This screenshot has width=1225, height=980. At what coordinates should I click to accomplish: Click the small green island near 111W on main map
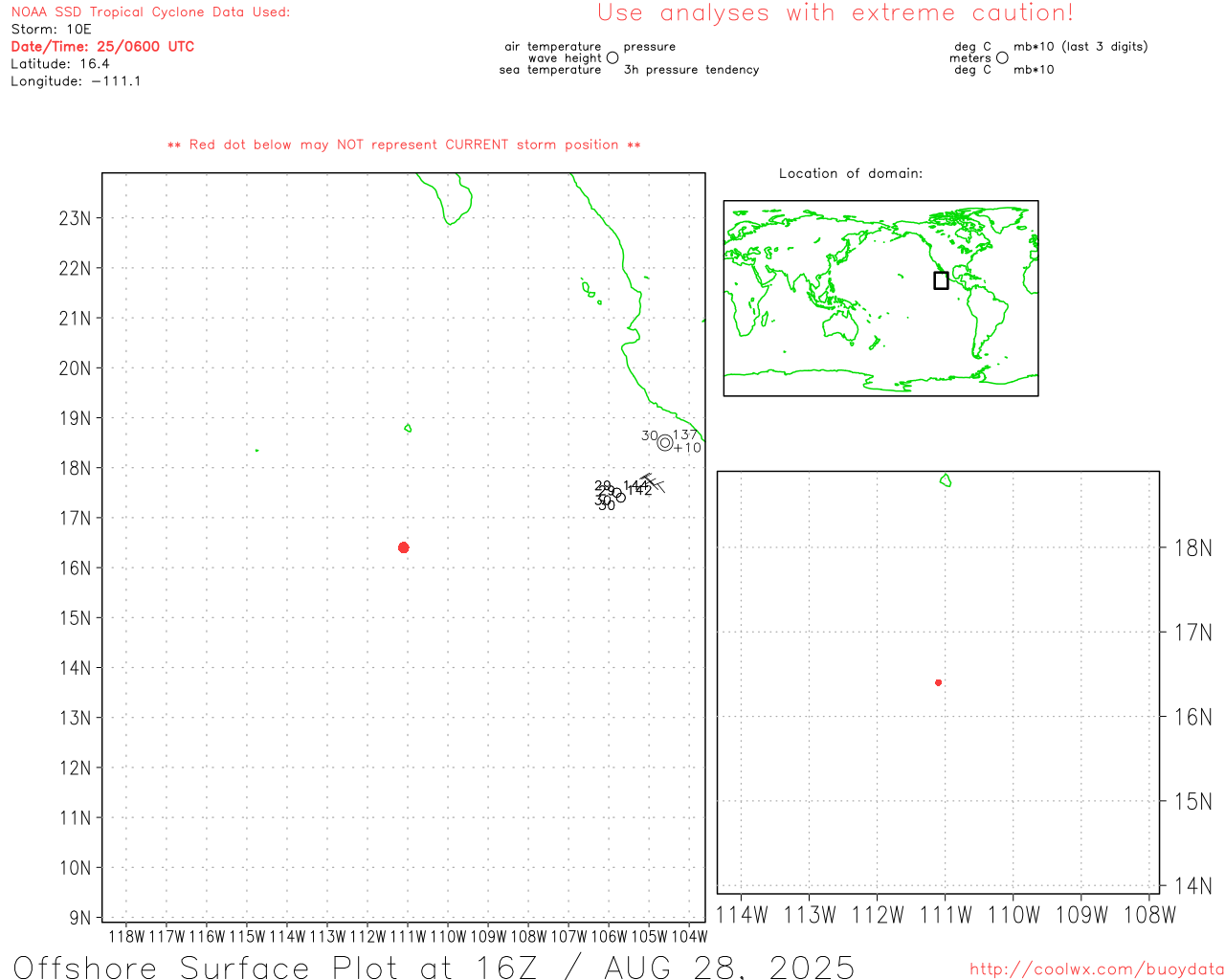408,428
